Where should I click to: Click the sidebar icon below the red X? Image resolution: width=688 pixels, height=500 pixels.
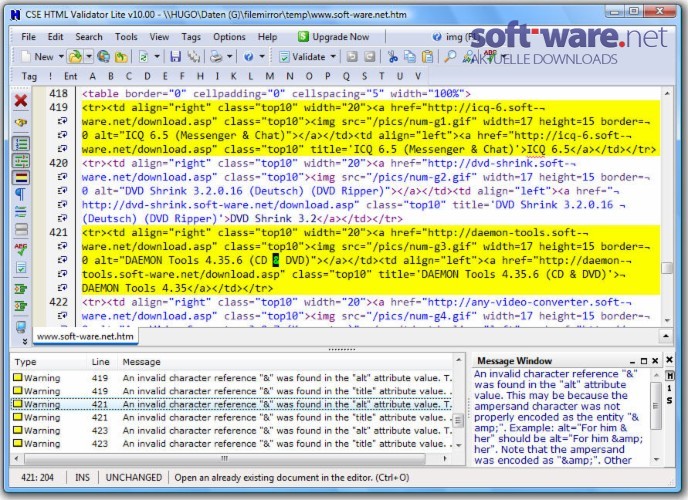coord(21,122)
